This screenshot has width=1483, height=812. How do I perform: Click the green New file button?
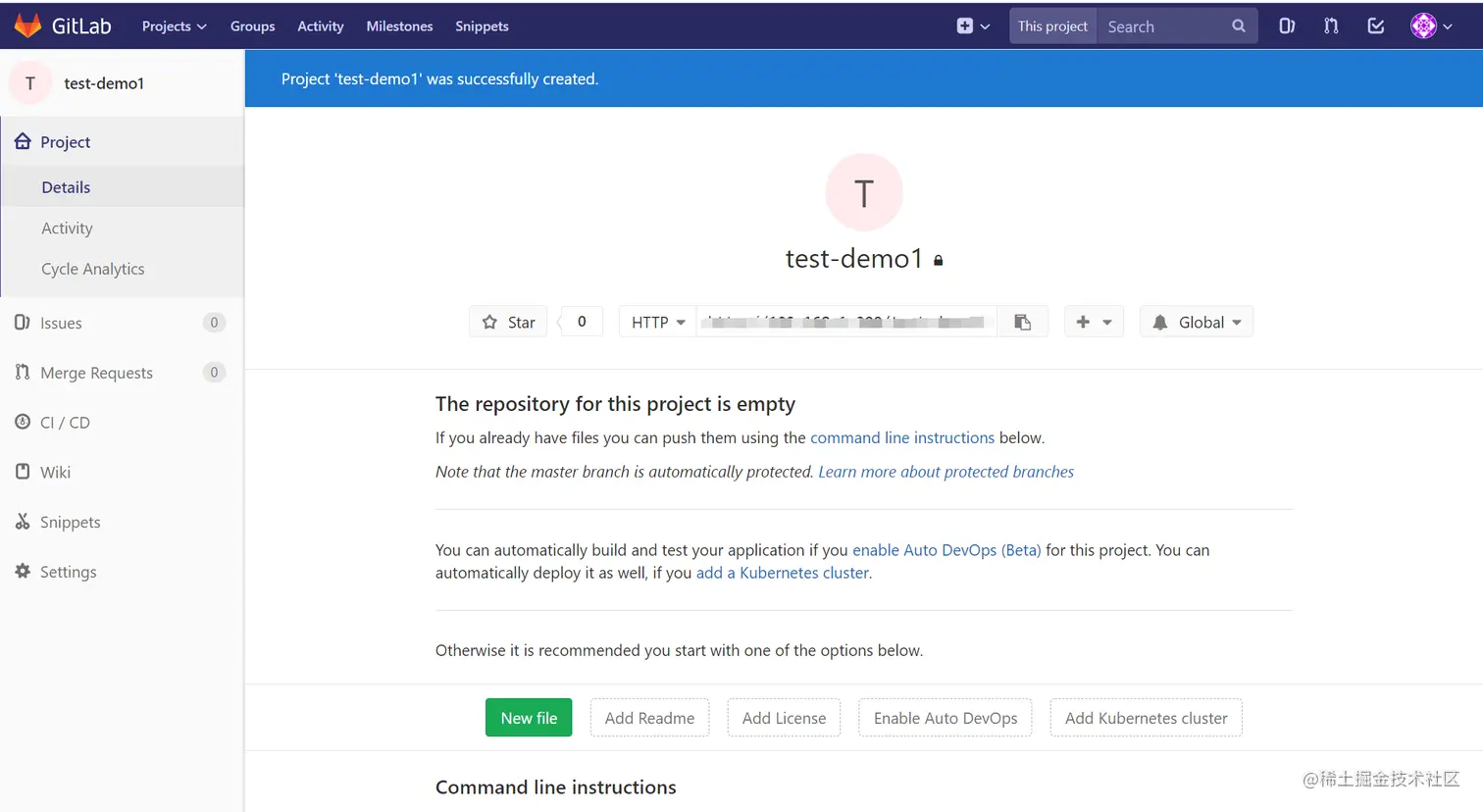(x=529, y=718)
